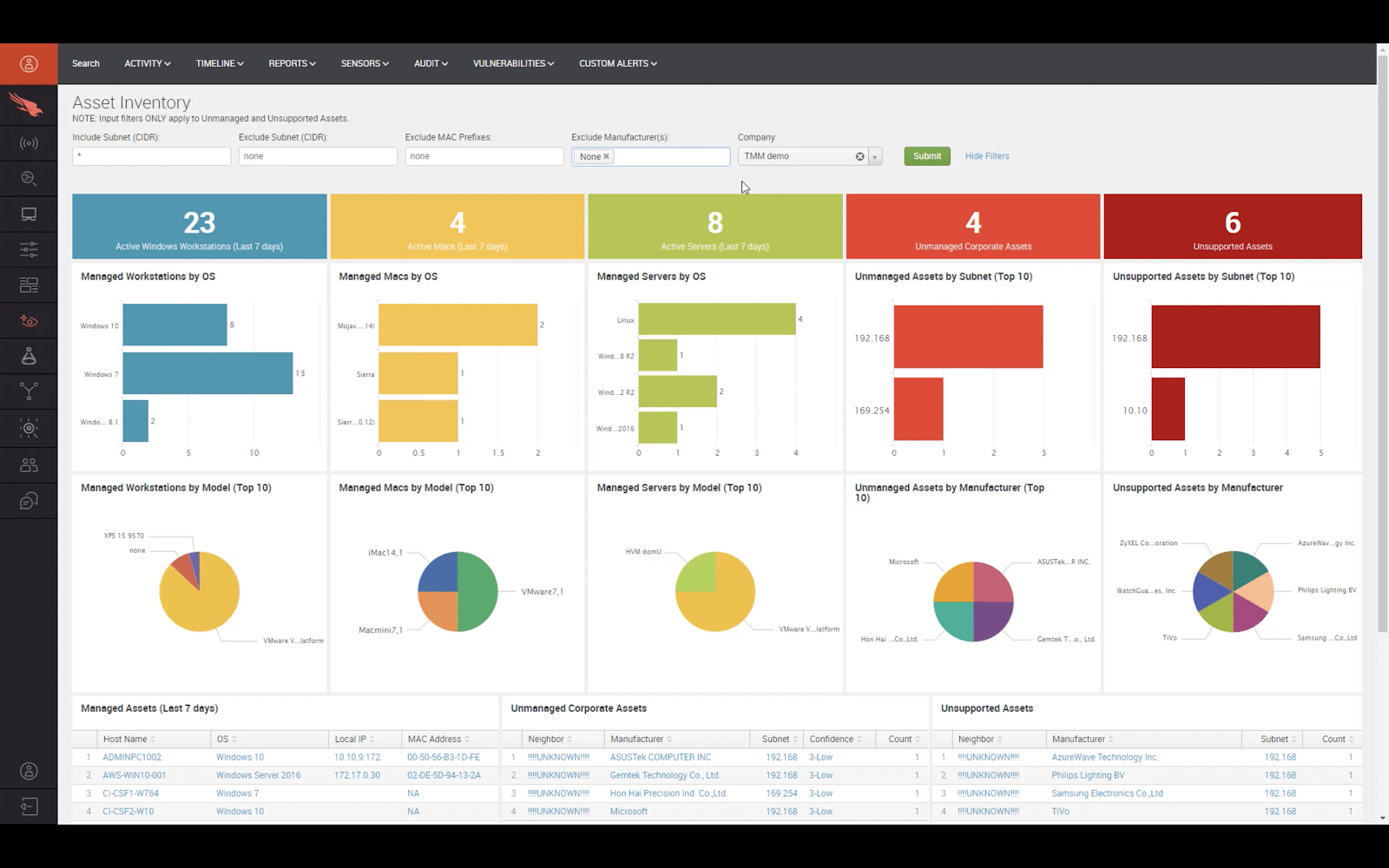Expand the Company dropdown arrow
Screen dimensions: 1389x868
click(x=875, y=157)
